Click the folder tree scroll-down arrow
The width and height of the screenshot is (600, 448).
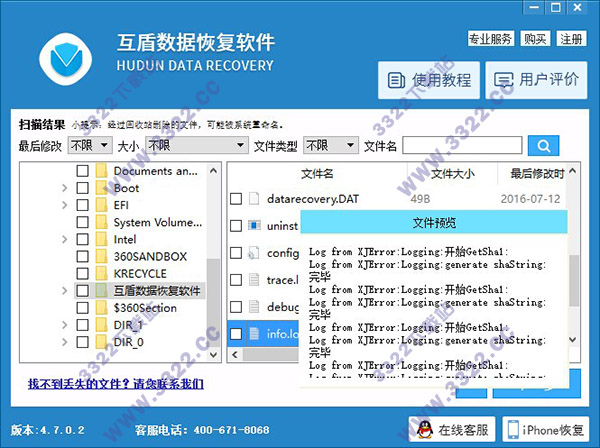click(x=213, y=355)
